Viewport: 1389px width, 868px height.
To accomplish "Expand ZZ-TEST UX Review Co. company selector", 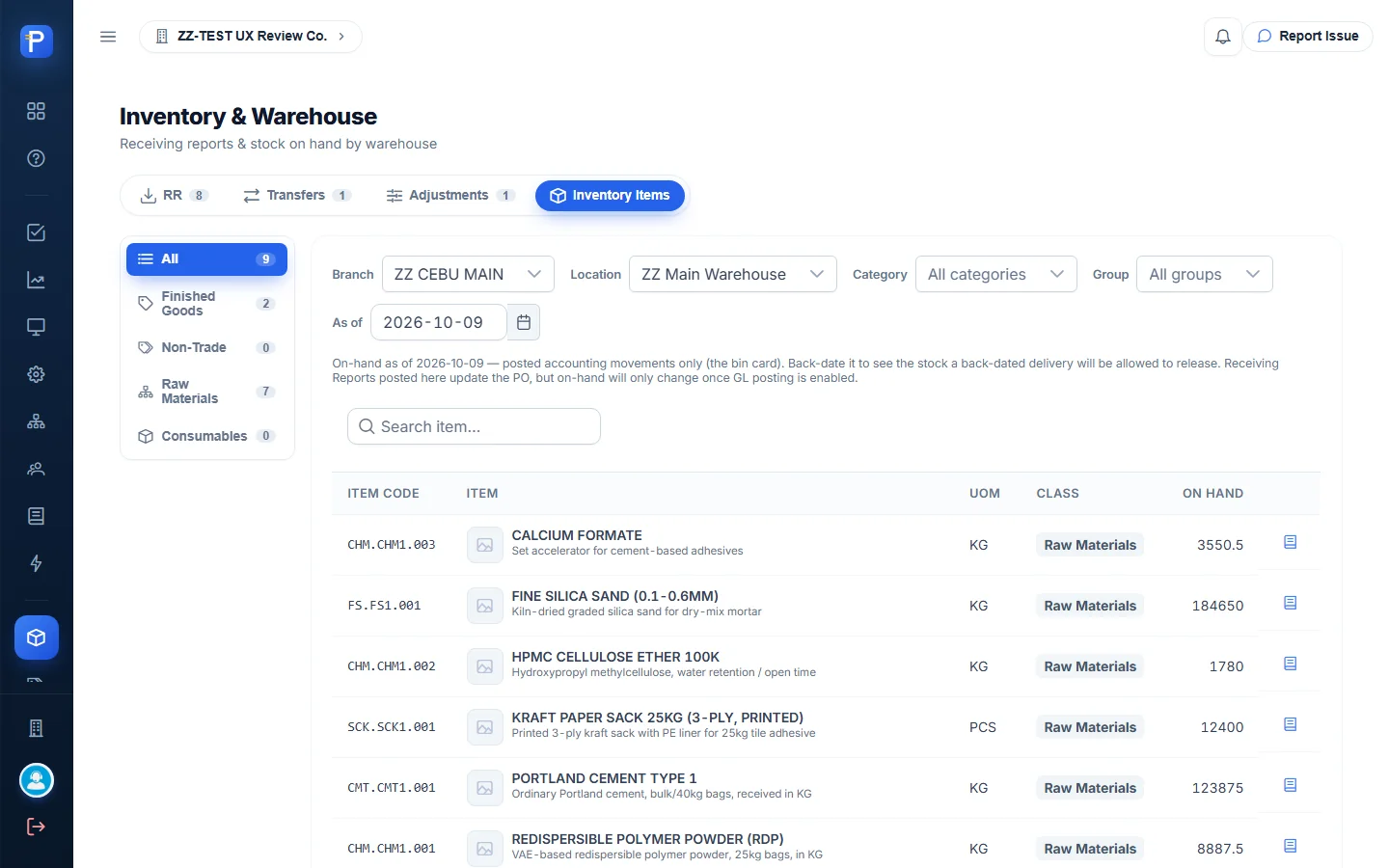I will coord(251,37).
